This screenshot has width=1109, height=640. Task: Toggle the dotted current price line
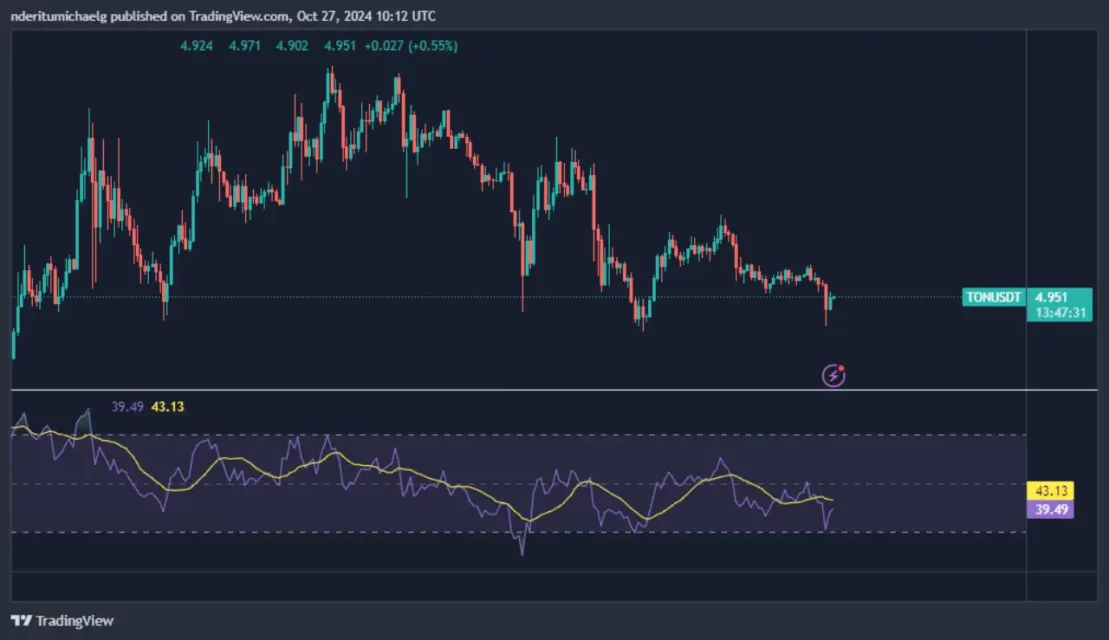point(400,296)
